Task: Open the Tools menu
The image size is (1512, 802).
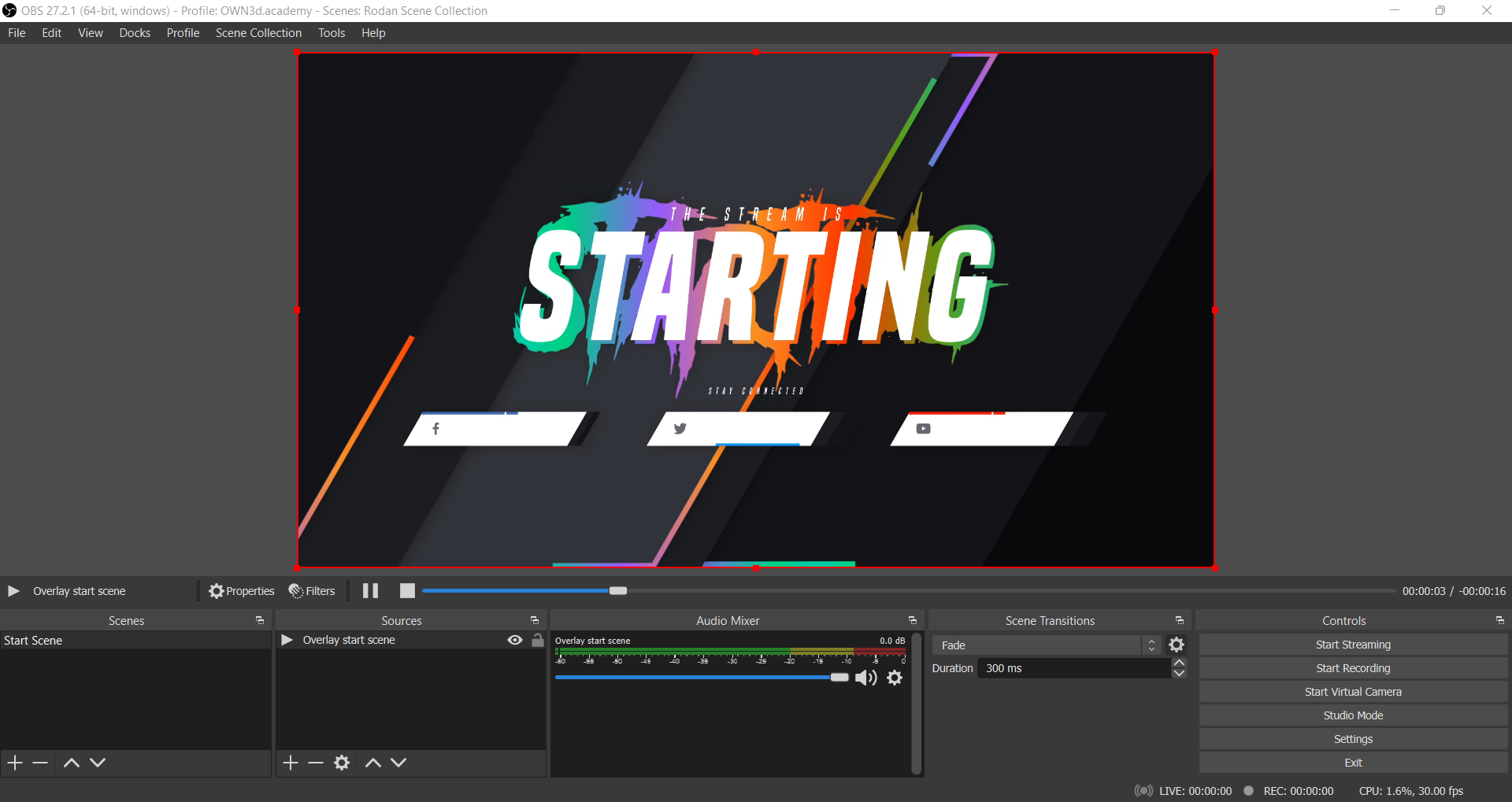Action: tap(332, 33)
